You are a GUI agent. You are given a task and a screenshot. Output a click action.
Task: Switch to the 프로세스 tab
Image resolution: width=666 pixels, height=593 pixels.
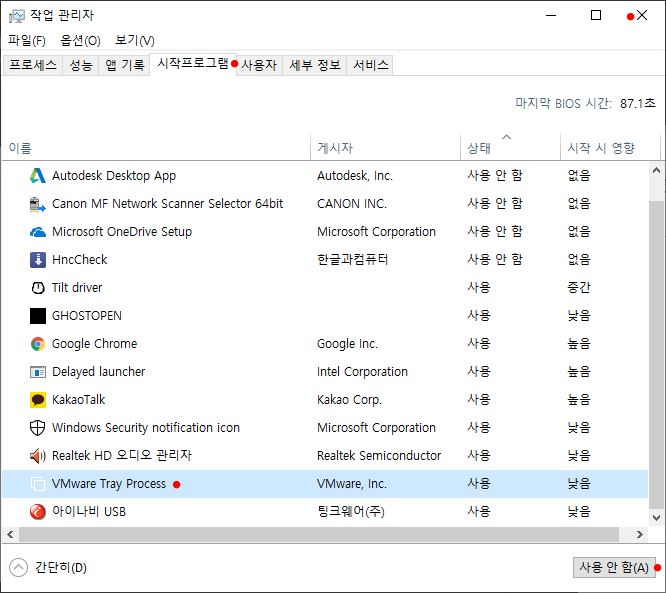(x=33, y=65)
